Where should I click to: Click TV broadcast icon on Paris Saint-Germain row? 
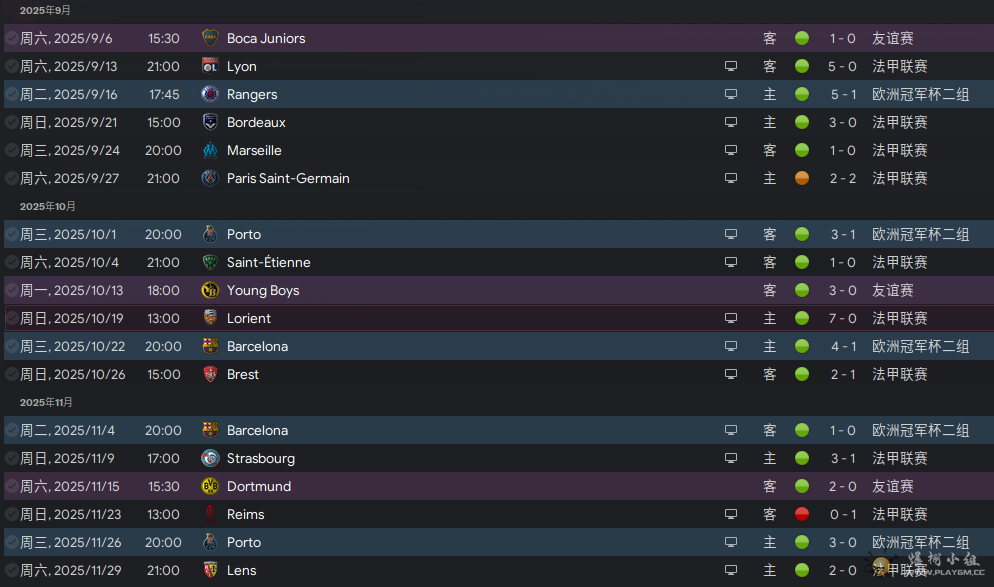coord(731,178)
